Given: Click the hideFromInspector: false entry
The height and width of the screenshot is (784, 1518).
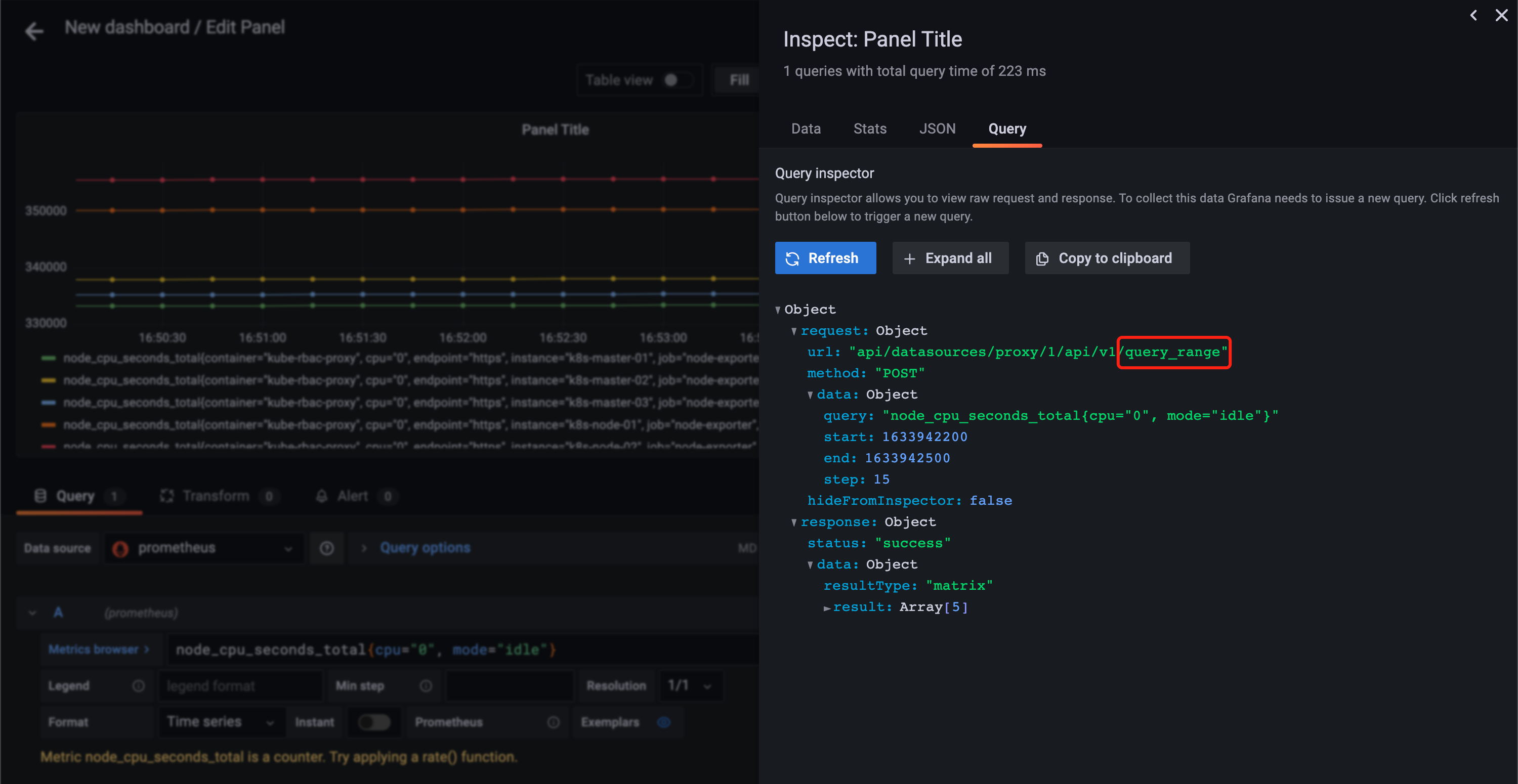Looking at the screenshot, I should coord(909,501).
